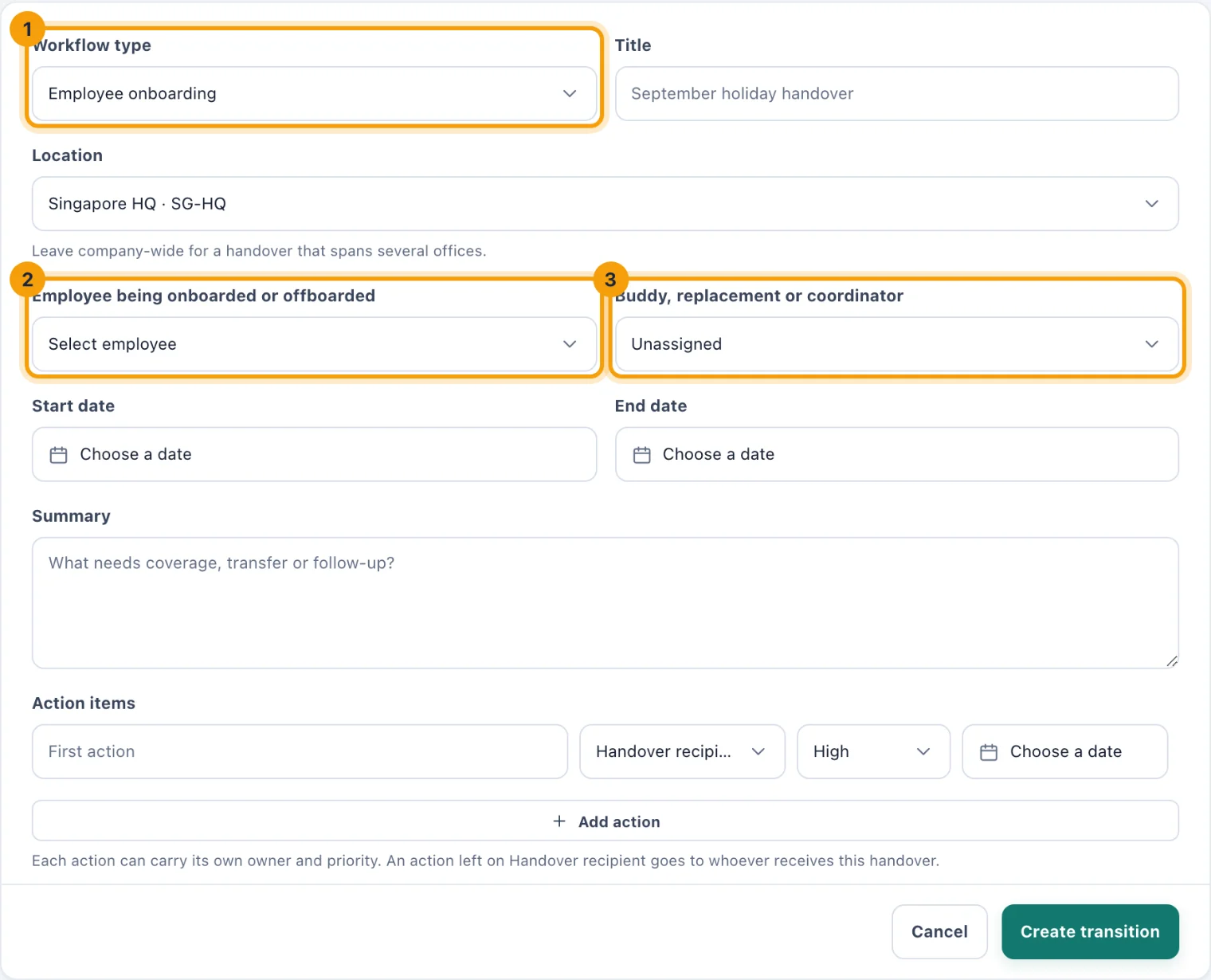Viewport: 1211px width, 980px height.
Task: Click the chevron in the Unassigned field
Action: pos(1152,344)
